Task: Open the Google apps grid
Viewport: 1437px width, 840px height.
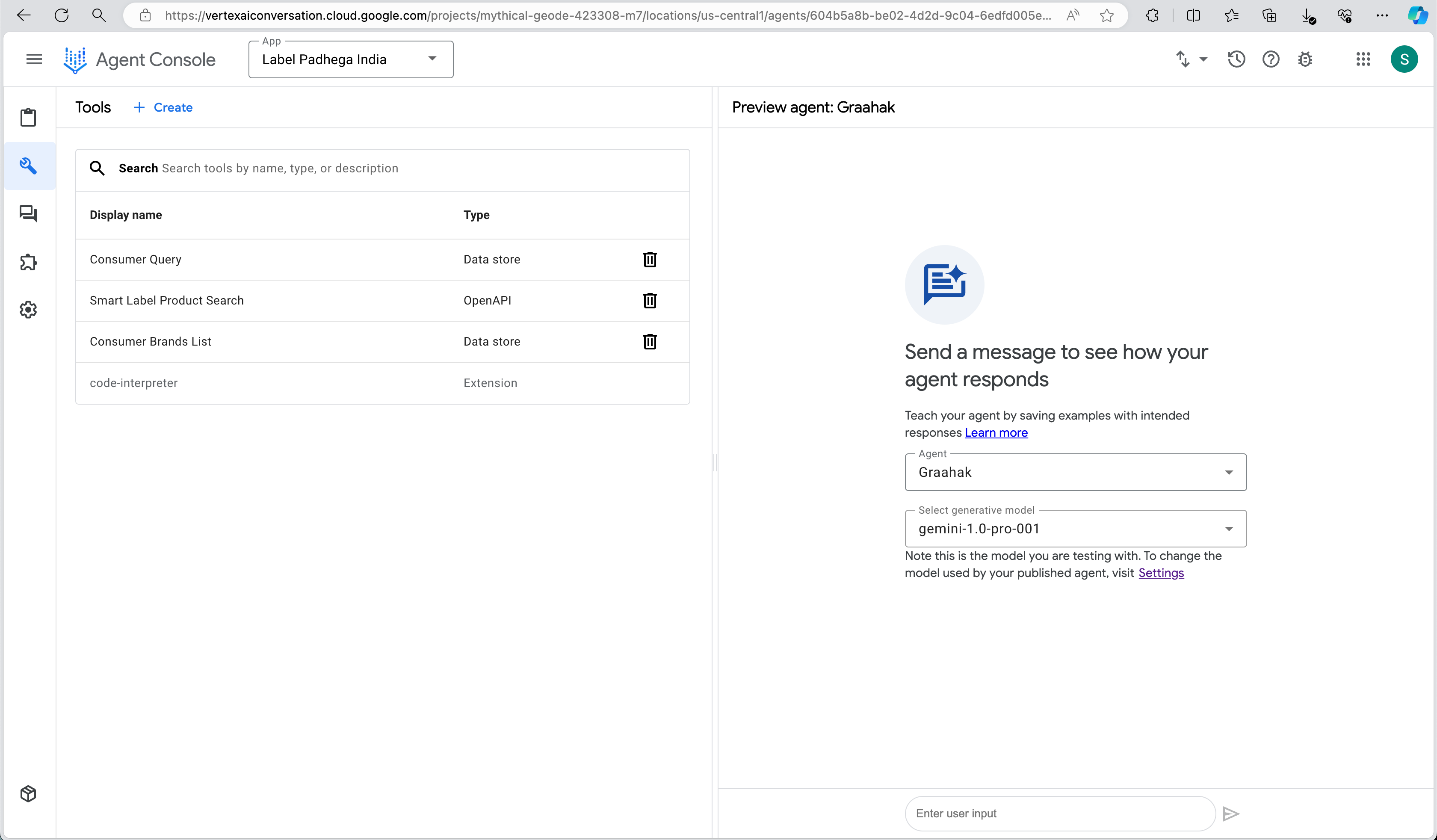Action: 1363,59
